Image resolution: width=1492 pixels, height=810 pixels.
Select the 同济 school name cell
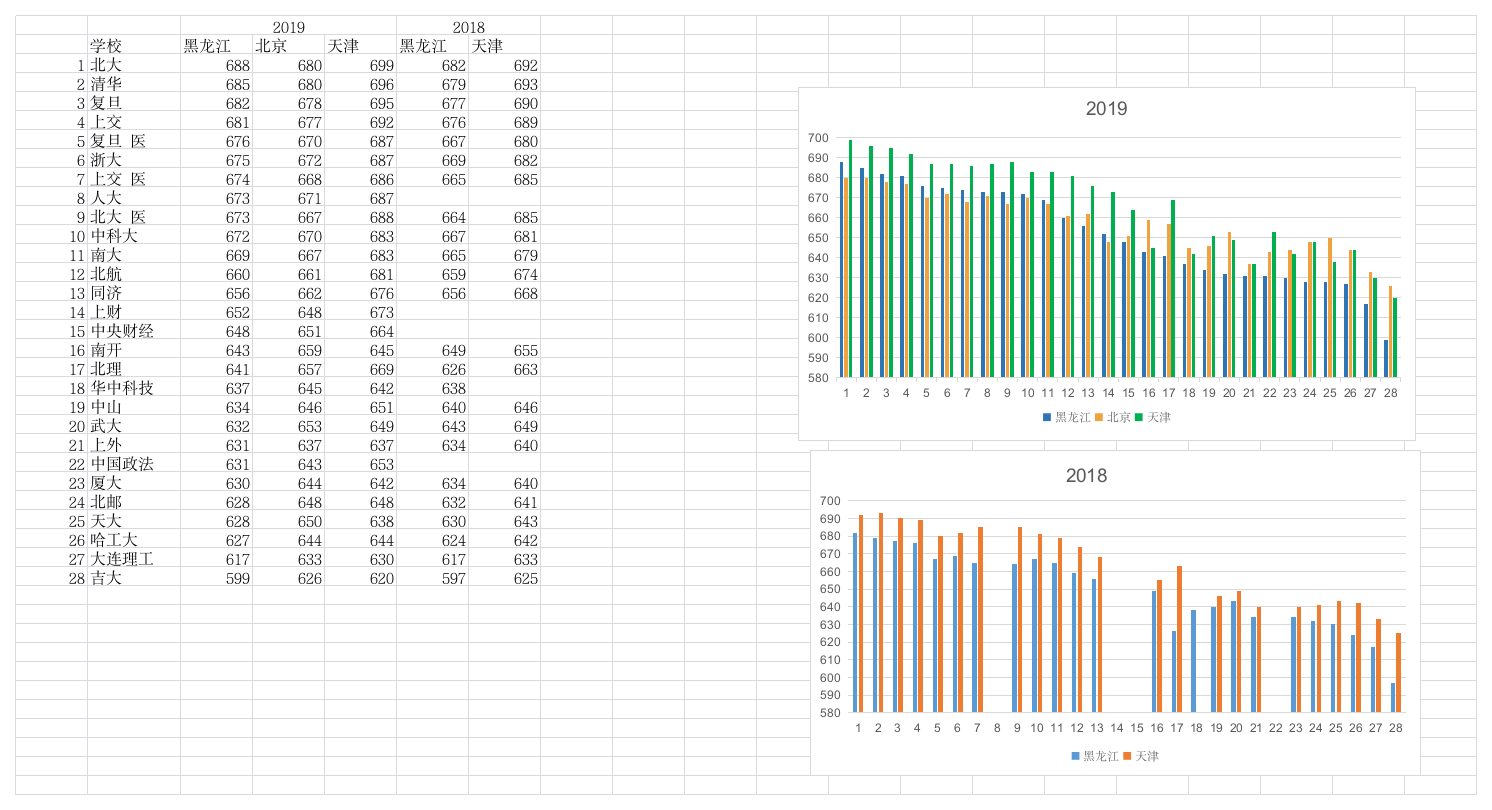pos(134,293)
